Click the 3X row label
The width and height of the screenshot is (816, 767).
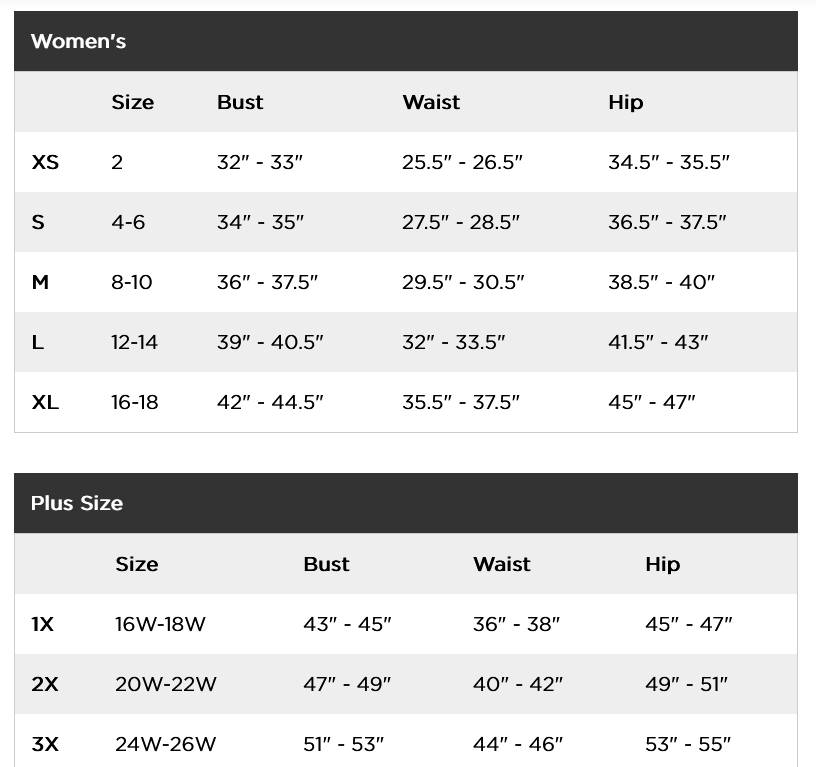(45, 744)
